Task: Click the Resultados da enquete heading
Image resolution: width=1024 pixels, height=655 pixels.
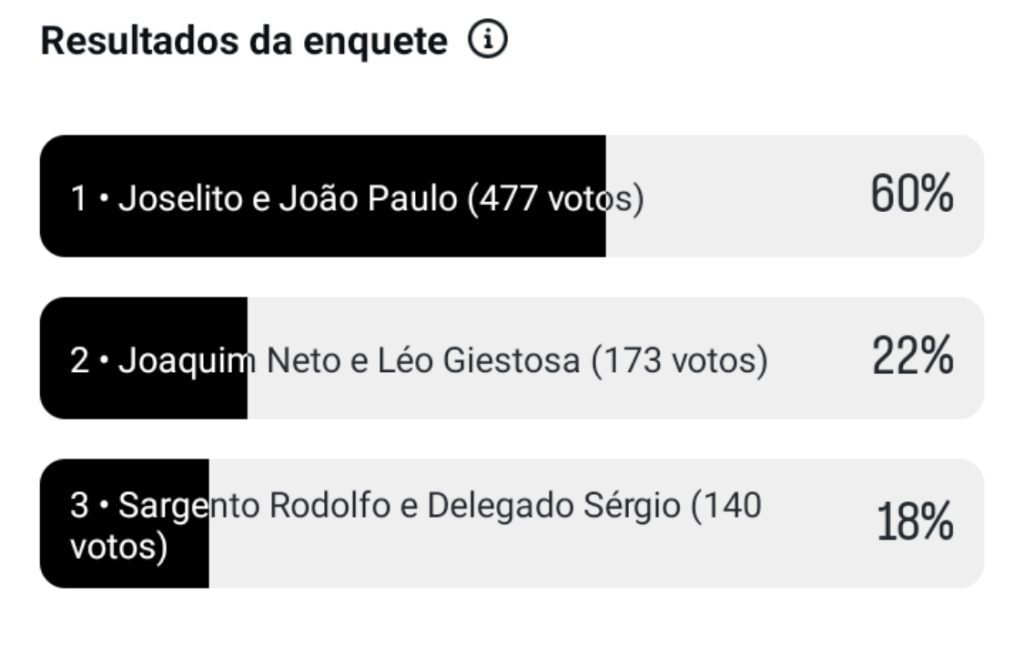Action: (244, 41)
